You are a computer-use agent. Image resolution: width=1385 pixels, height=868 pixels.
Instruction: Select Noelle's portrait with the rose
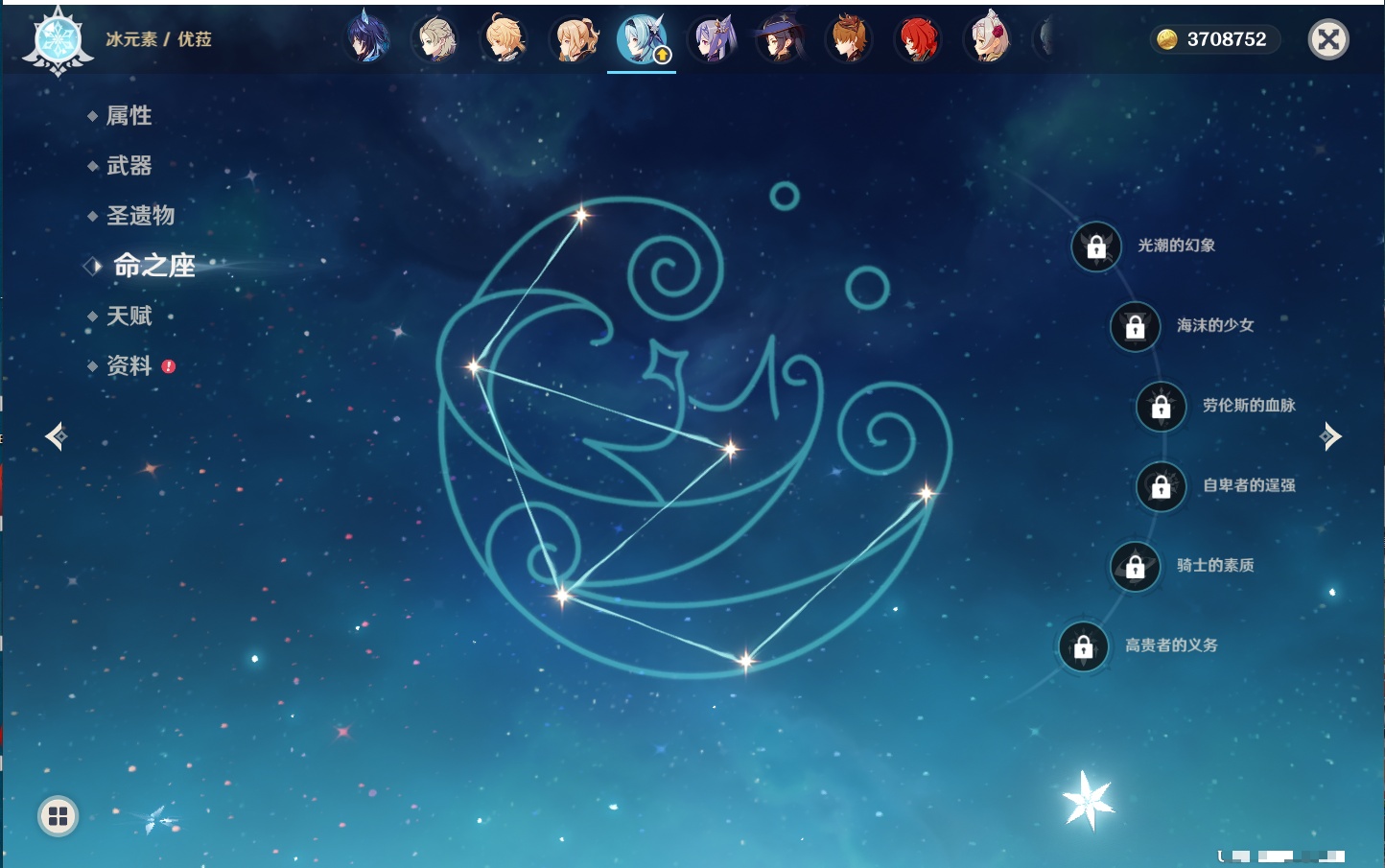tap(988, 39)
